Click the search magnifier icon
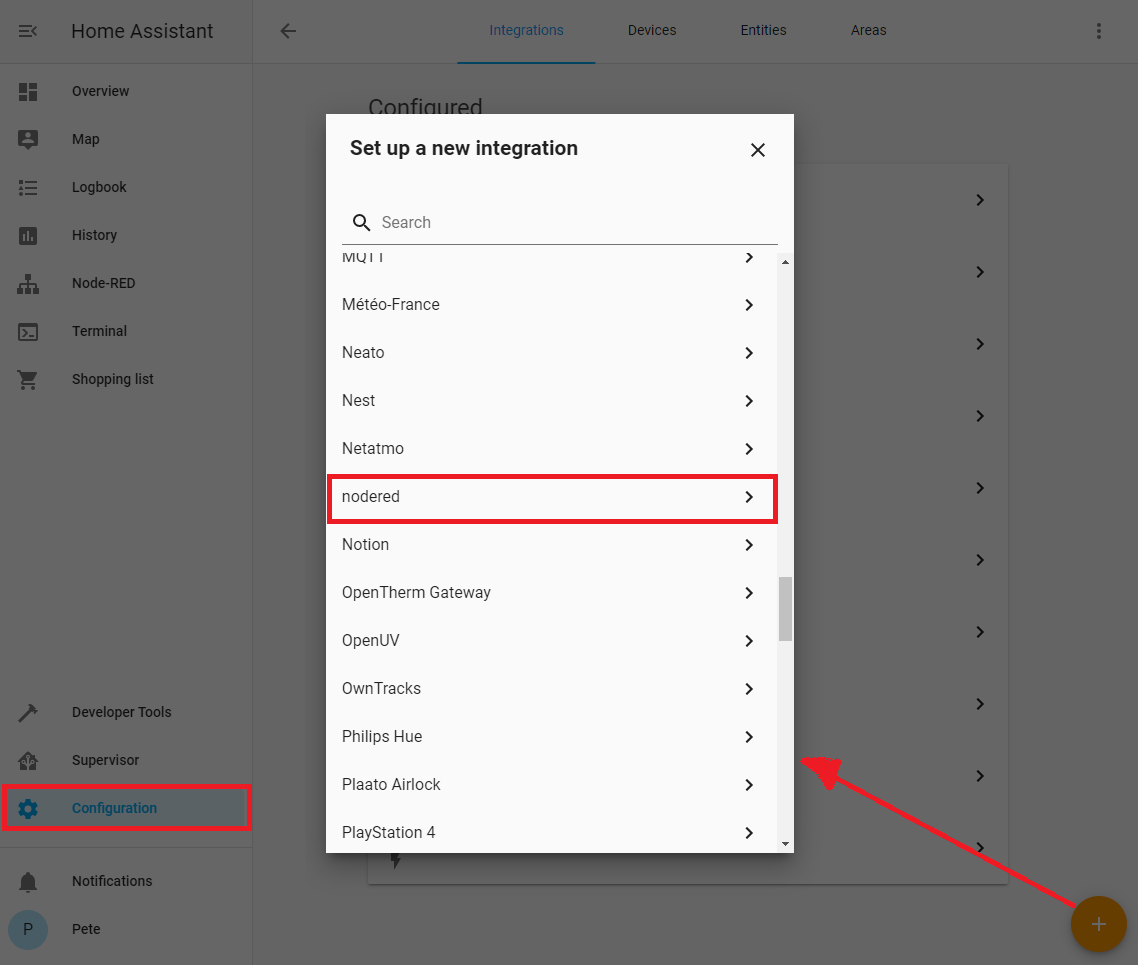The height and width of the screenshot is (965, 1138). pos(361,223)
